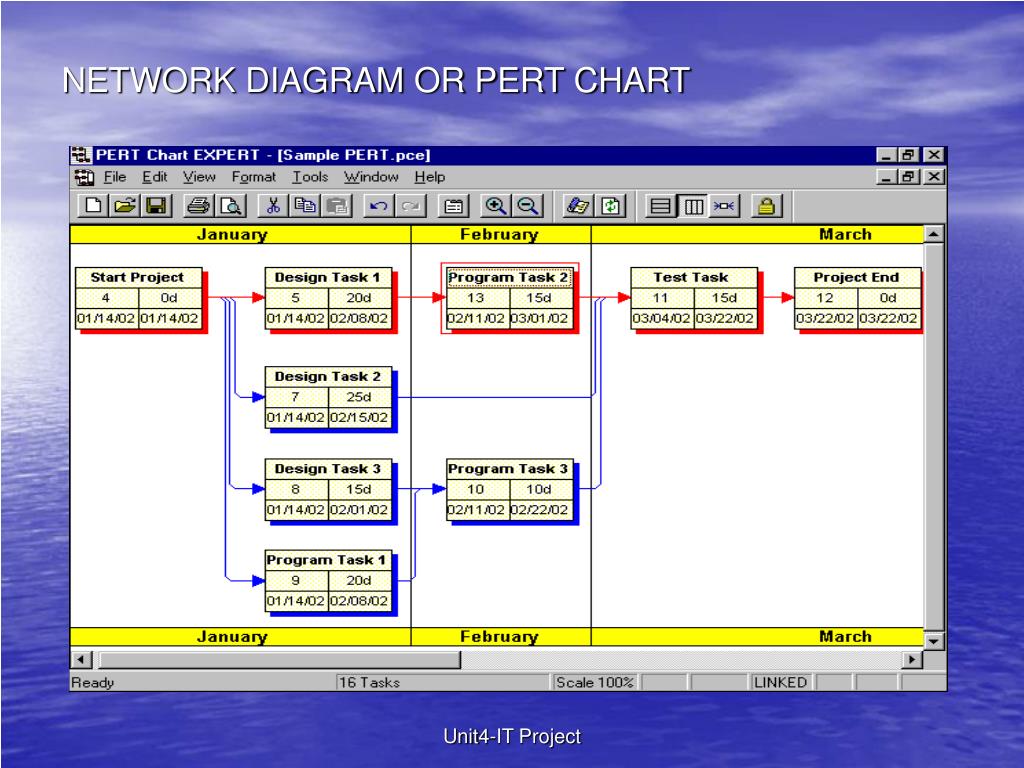Image resolution: width=1024 pixels, height=768 pixels.
Task: Click the Ready status bar text
Action: tap(93, 682)
